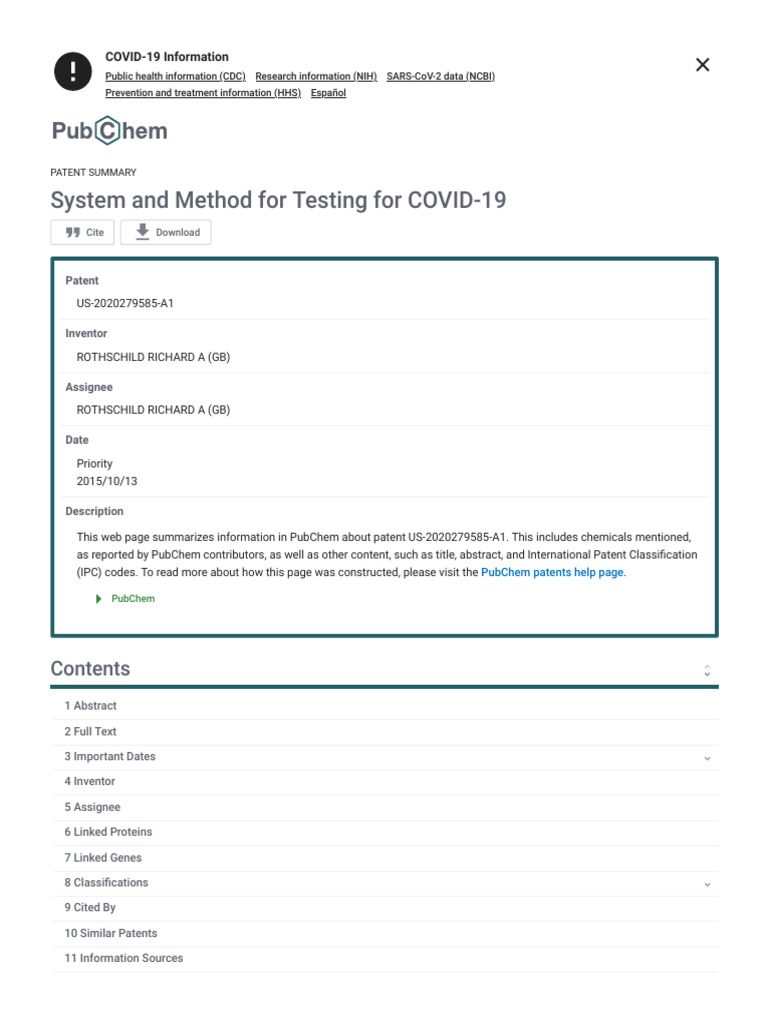768x1024 pixels.
Task: Dismiss the COVID-19 information banner
Action: (702, 65)
